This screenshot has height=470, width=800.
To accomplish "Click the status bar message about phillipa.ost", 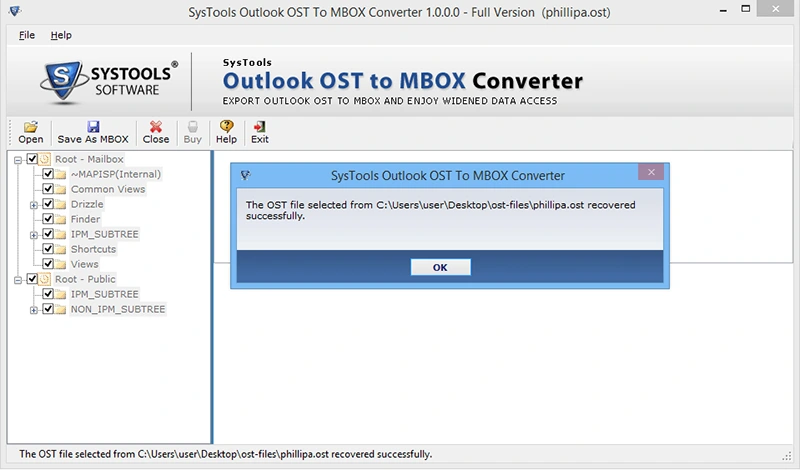I will pos(226,454).
